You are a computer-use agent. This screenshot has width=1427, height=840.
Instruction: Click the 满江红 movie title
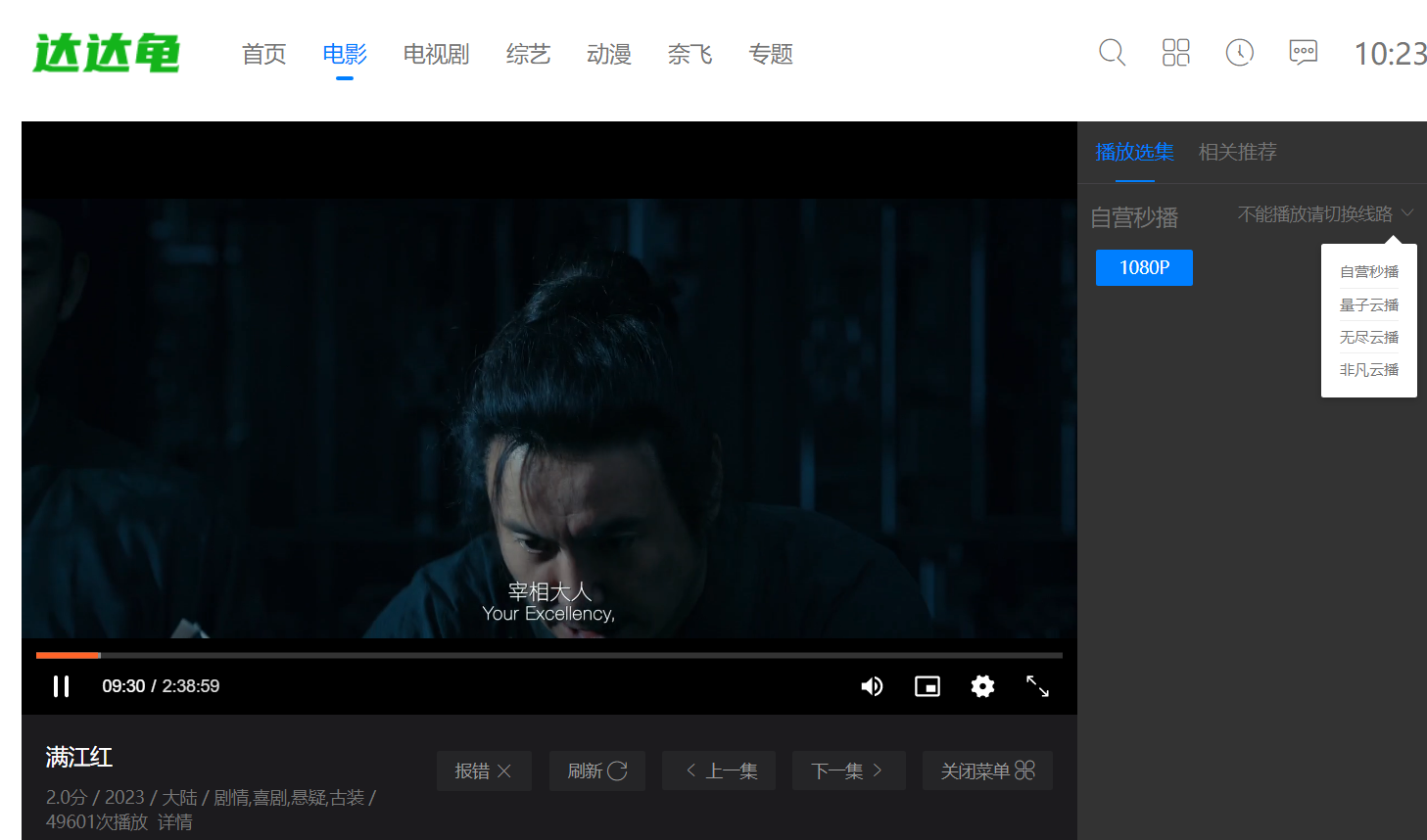point(79,757)
